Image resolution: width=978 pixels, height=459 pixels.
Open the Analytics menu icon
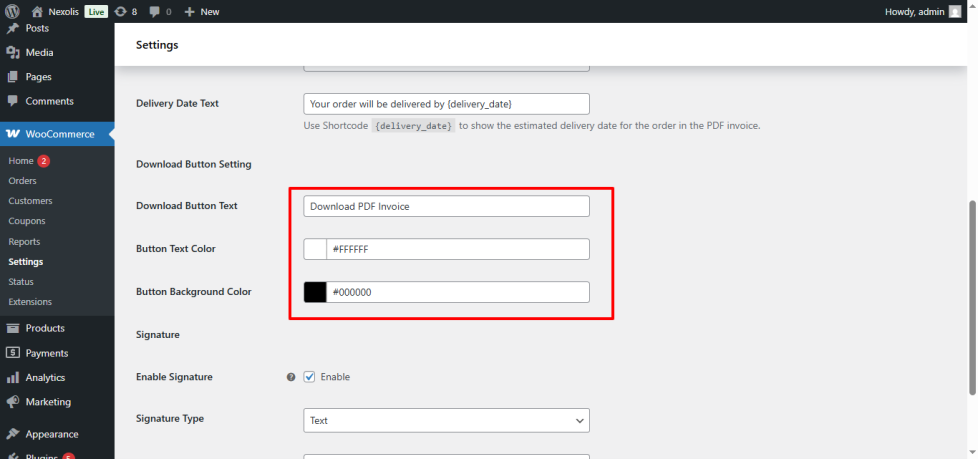(x=13, y=378)
